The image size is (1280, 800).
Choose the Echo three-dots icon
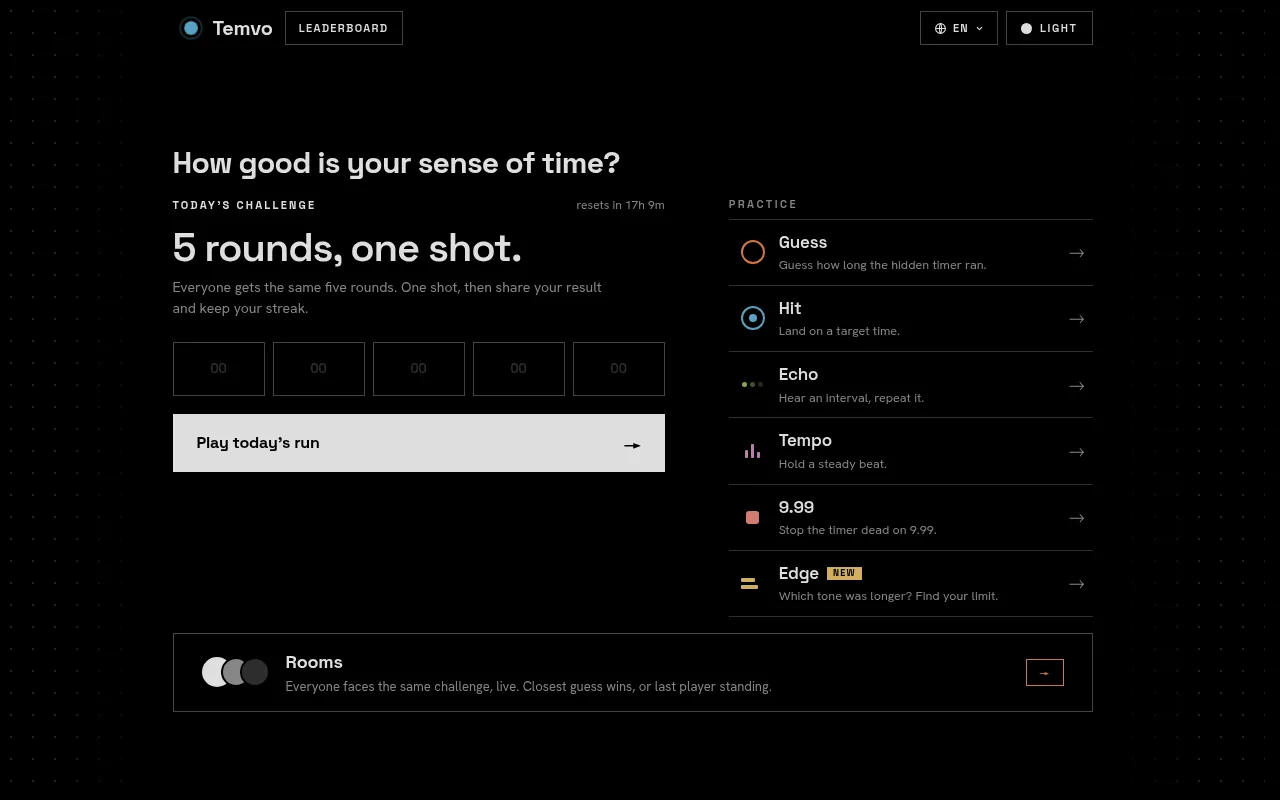(x=752, y=384)
